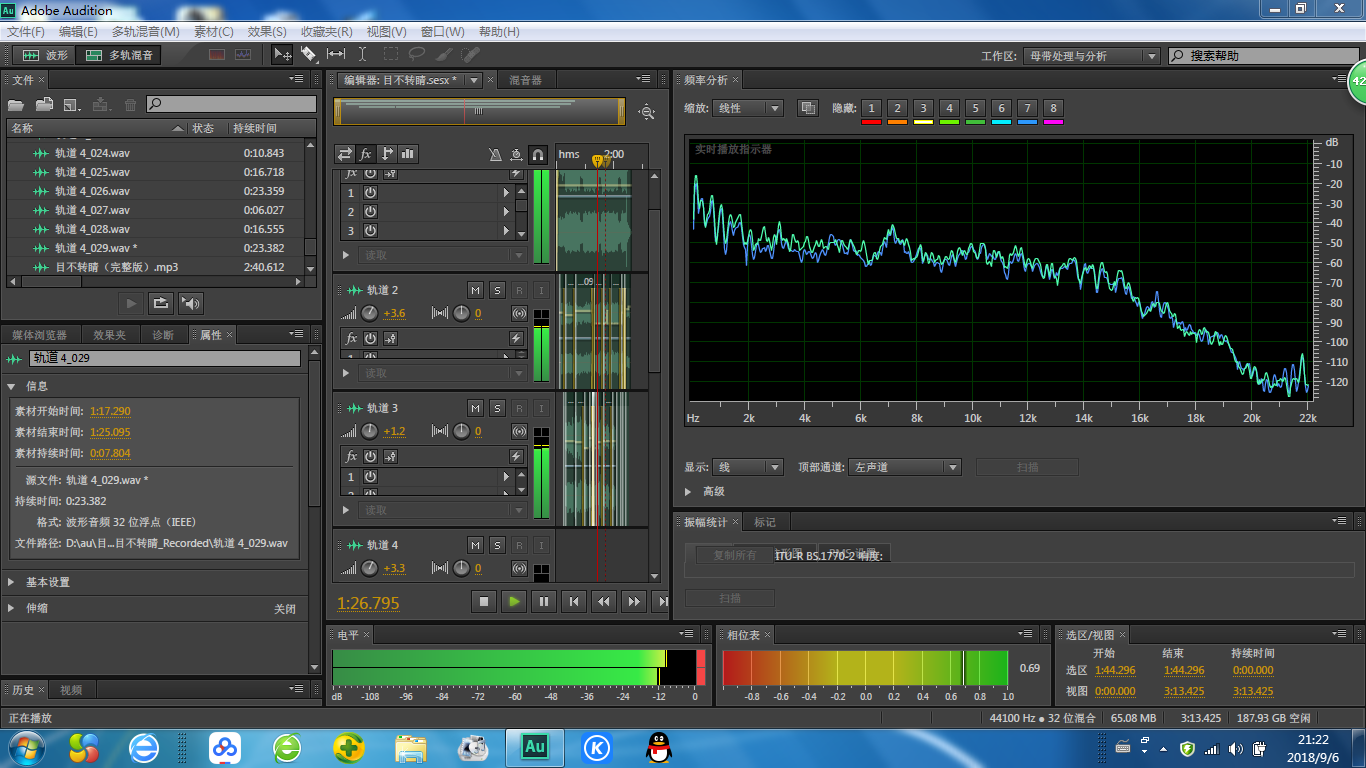Expand the 高级 advanced section
The width and height of the screenshot is (1366, 768).
point(688,492)
